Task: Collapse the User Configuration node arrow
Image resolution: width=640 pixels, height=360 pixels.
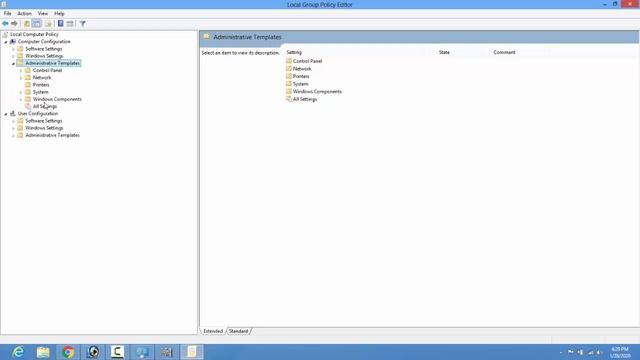Action: point(6,114)
